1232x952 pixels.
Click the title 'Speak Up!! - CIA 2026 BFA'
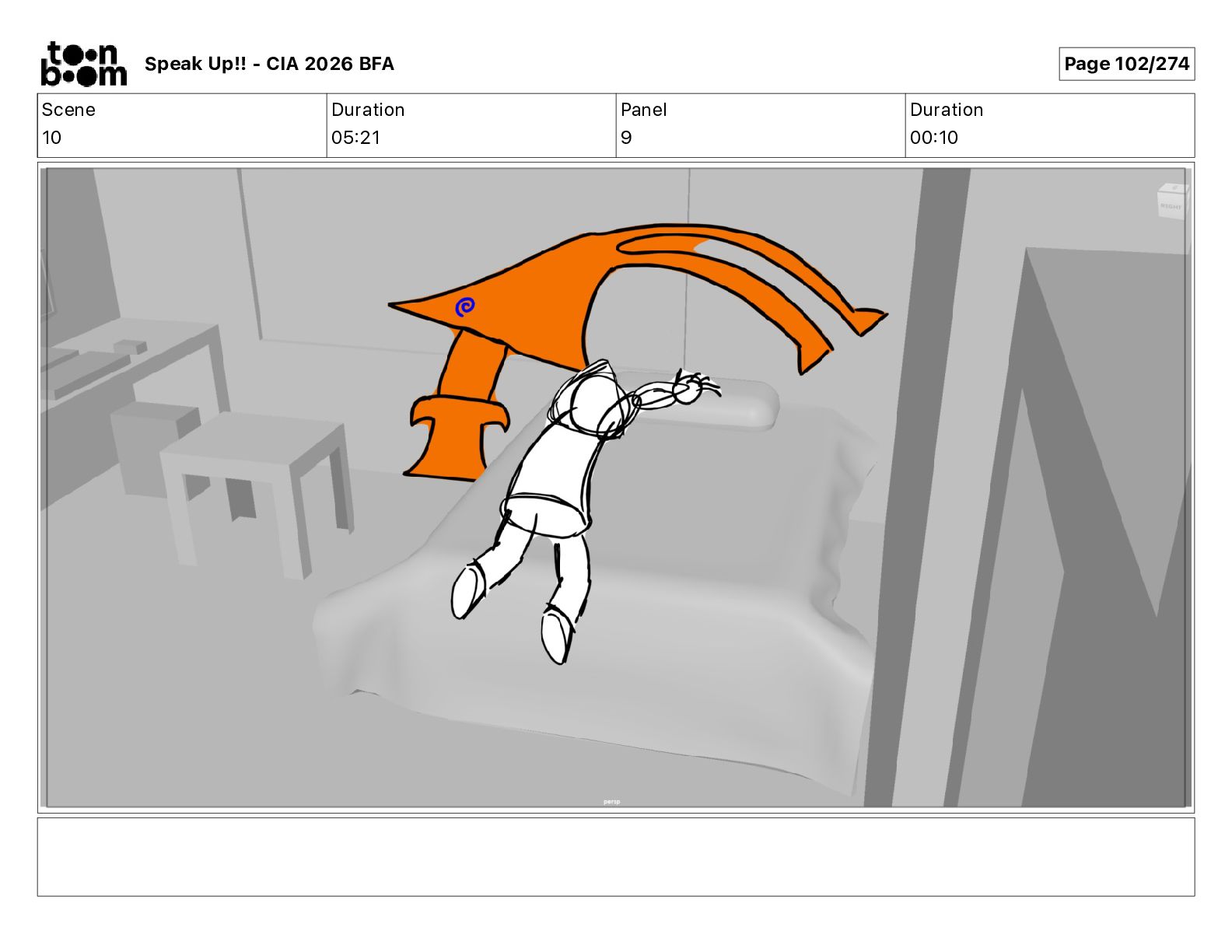[x=269, y=64]
